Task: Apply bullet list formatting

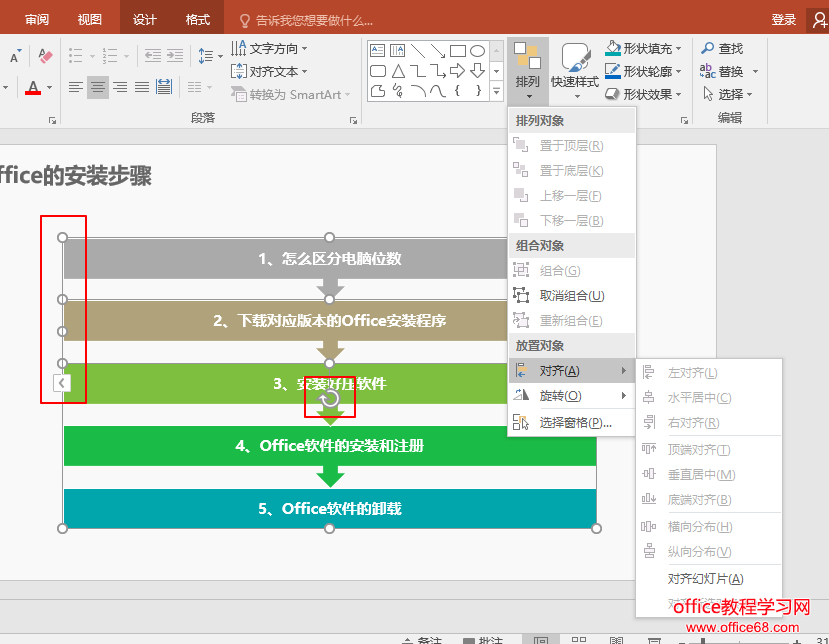Action: point(76,56)
